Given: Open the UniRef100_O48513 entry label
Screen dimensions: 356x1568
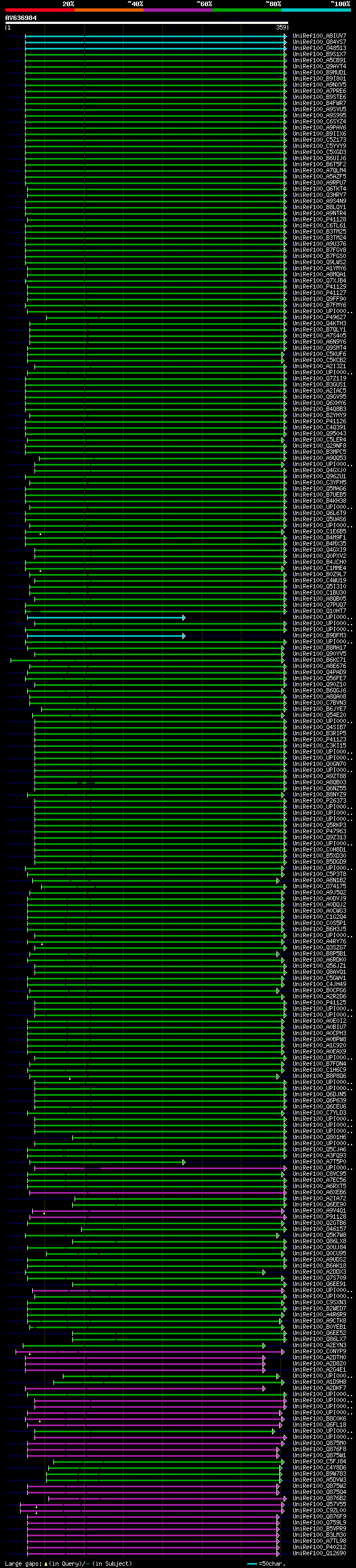Looking at the screenshot, I should [x=319, y=48].
